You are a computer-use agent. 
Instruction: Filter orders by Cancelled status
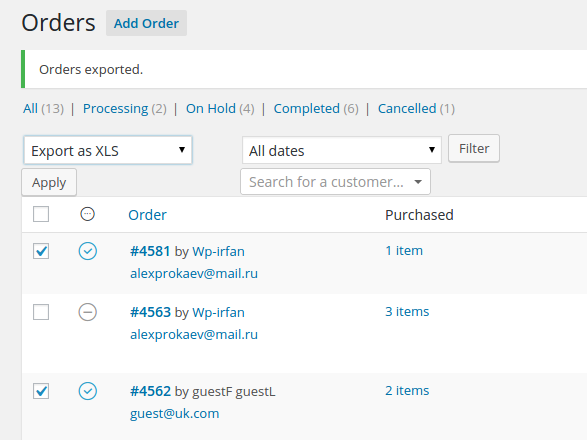pos(407,109)
